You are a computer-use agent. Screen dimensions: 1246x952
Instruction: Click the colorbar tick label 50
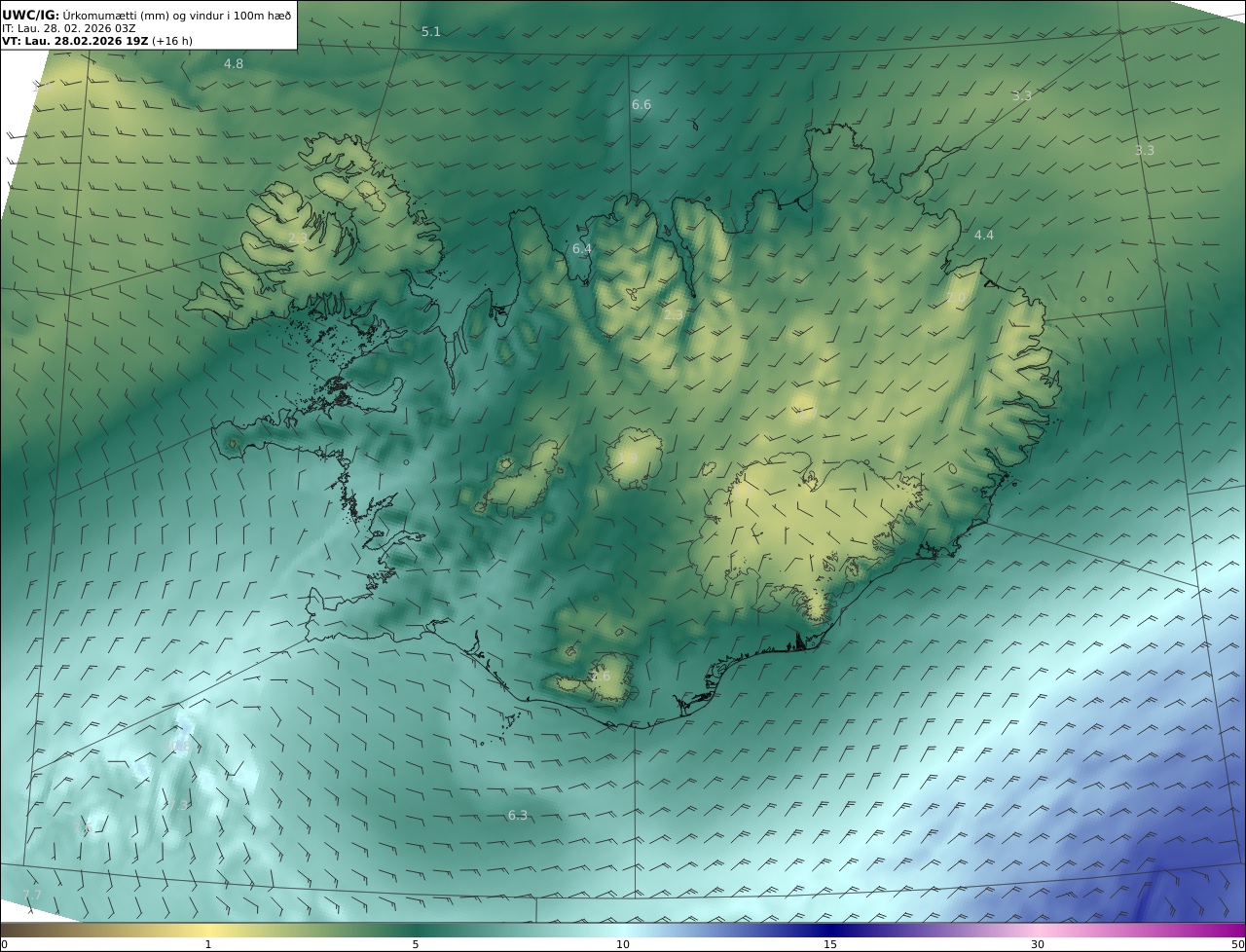point(1238,944)
